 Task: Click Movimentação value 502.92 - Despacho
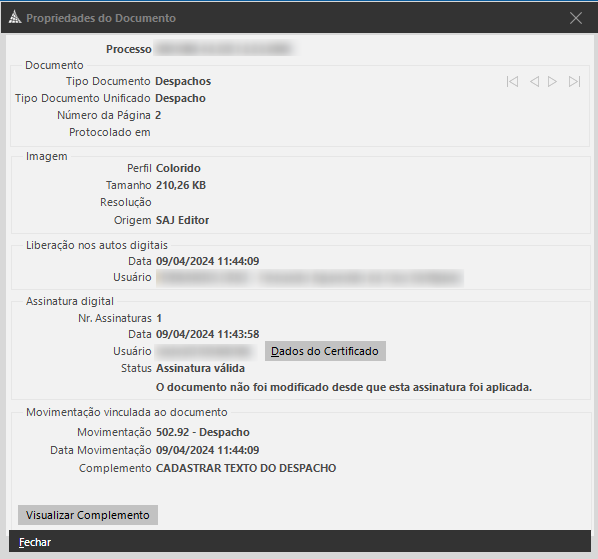203,432
